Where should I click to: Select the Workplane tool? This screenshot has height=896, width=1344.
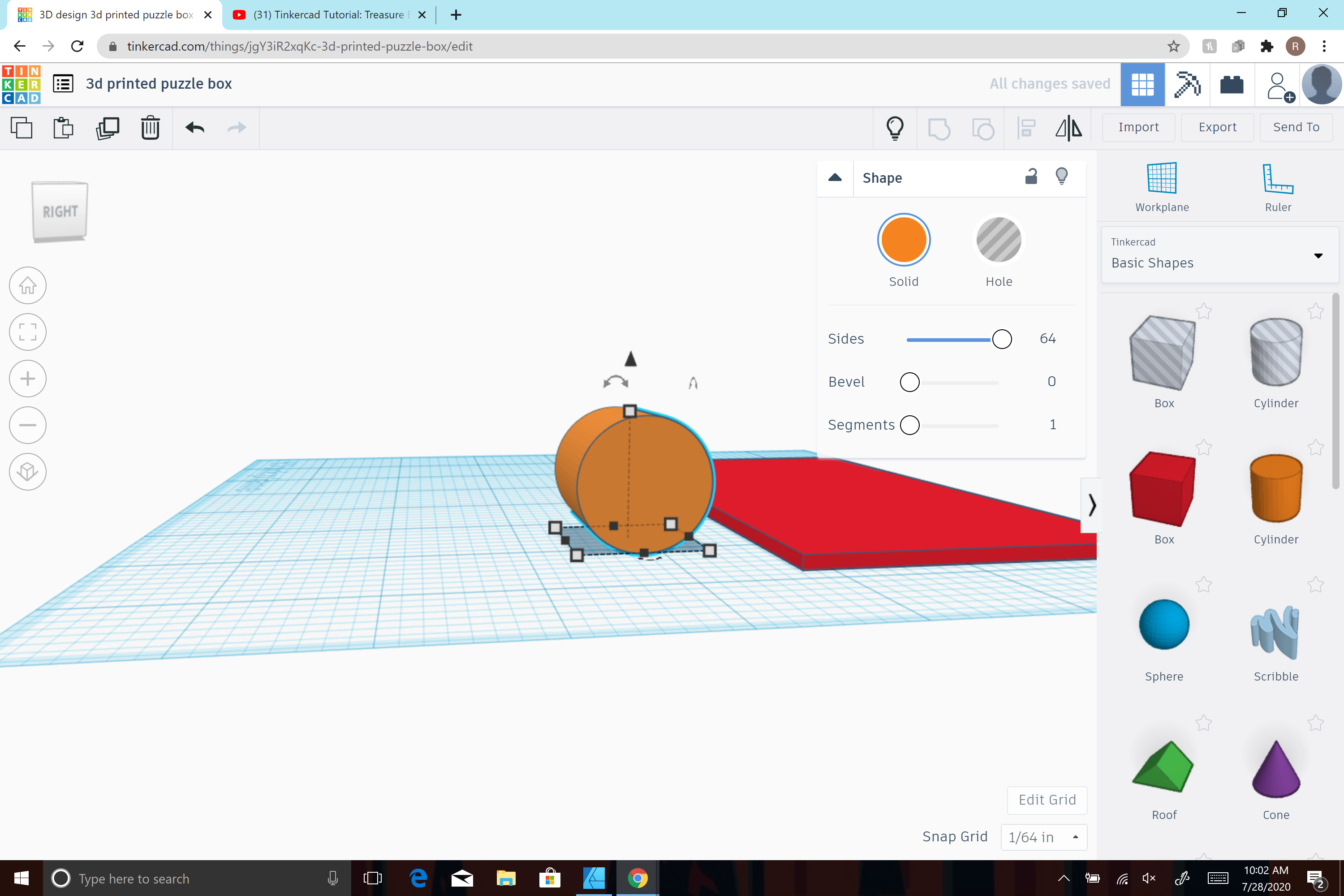pyautogui.click(x=1162, y=187)
